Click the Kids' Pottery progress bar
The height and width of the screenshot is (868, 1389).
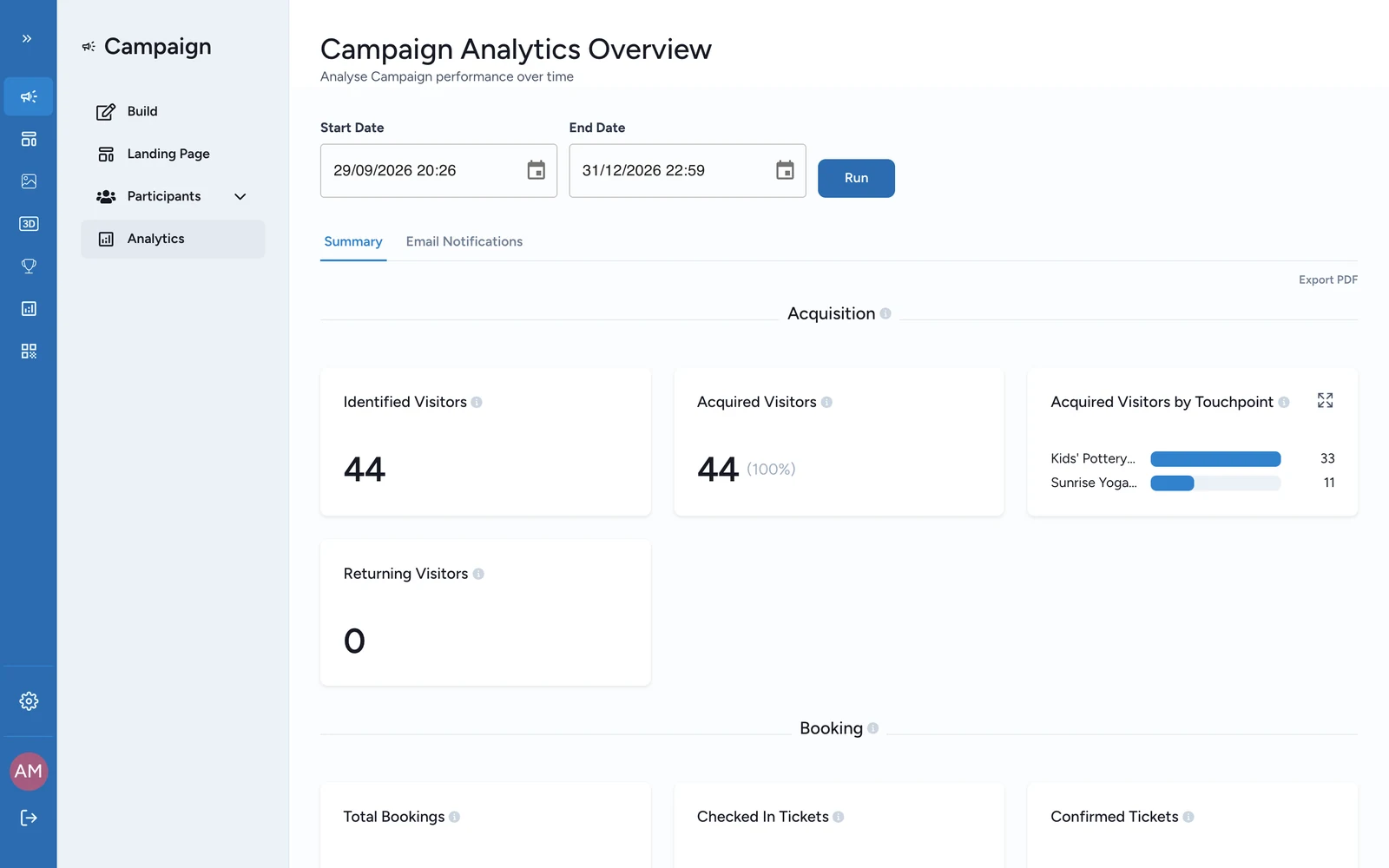click(x=1215, y=458)
